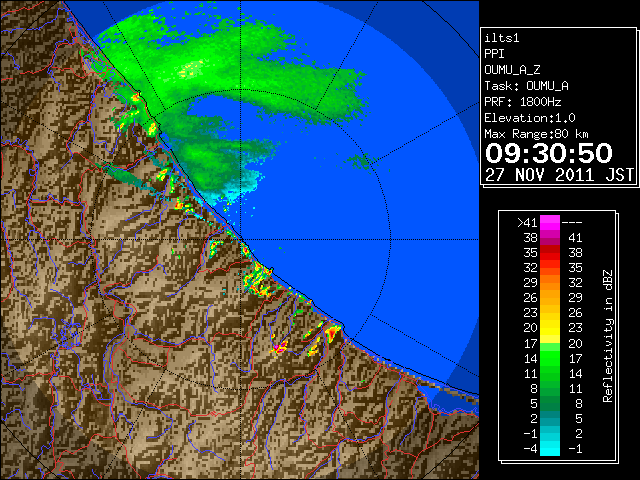Pick the red swatch beside 35 and 38
The image size is (640, 480).
click(550, 253)
